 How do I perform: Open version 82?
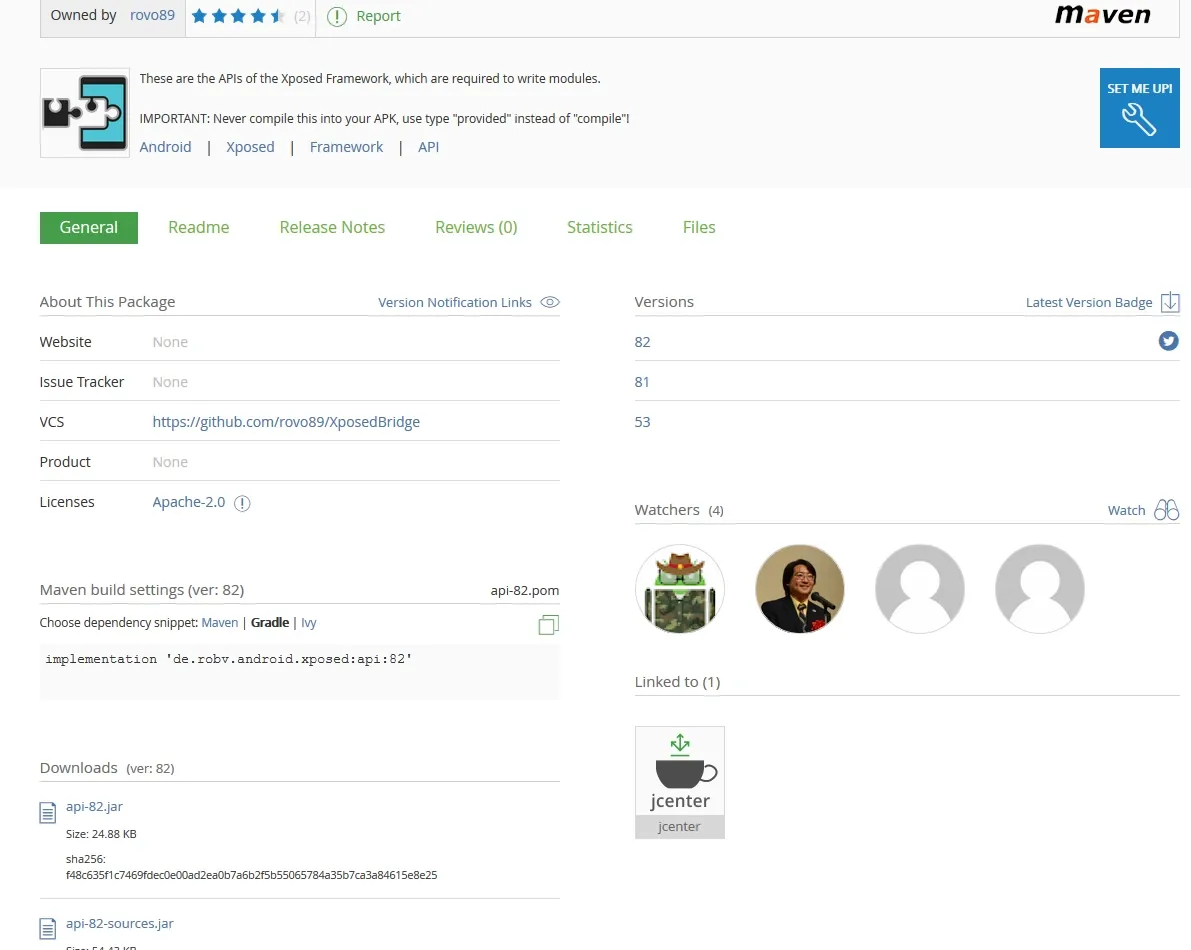[643, 342]
